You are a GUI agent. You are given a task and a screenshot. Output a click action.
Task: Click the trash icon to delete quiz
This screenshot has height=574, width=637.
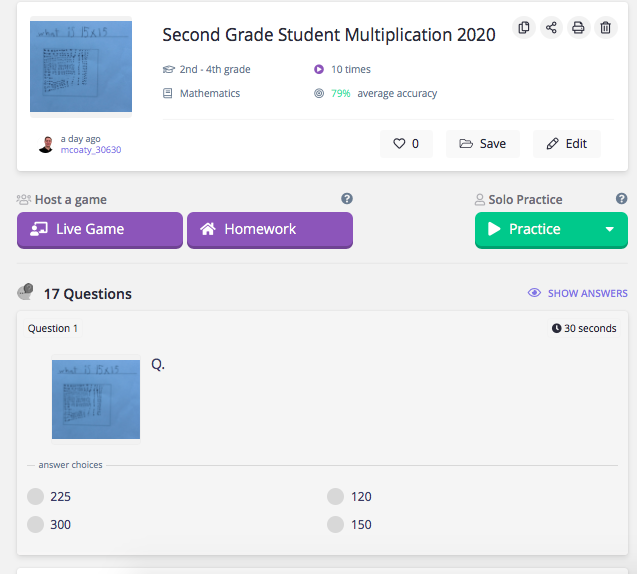[x=605, y=28]
